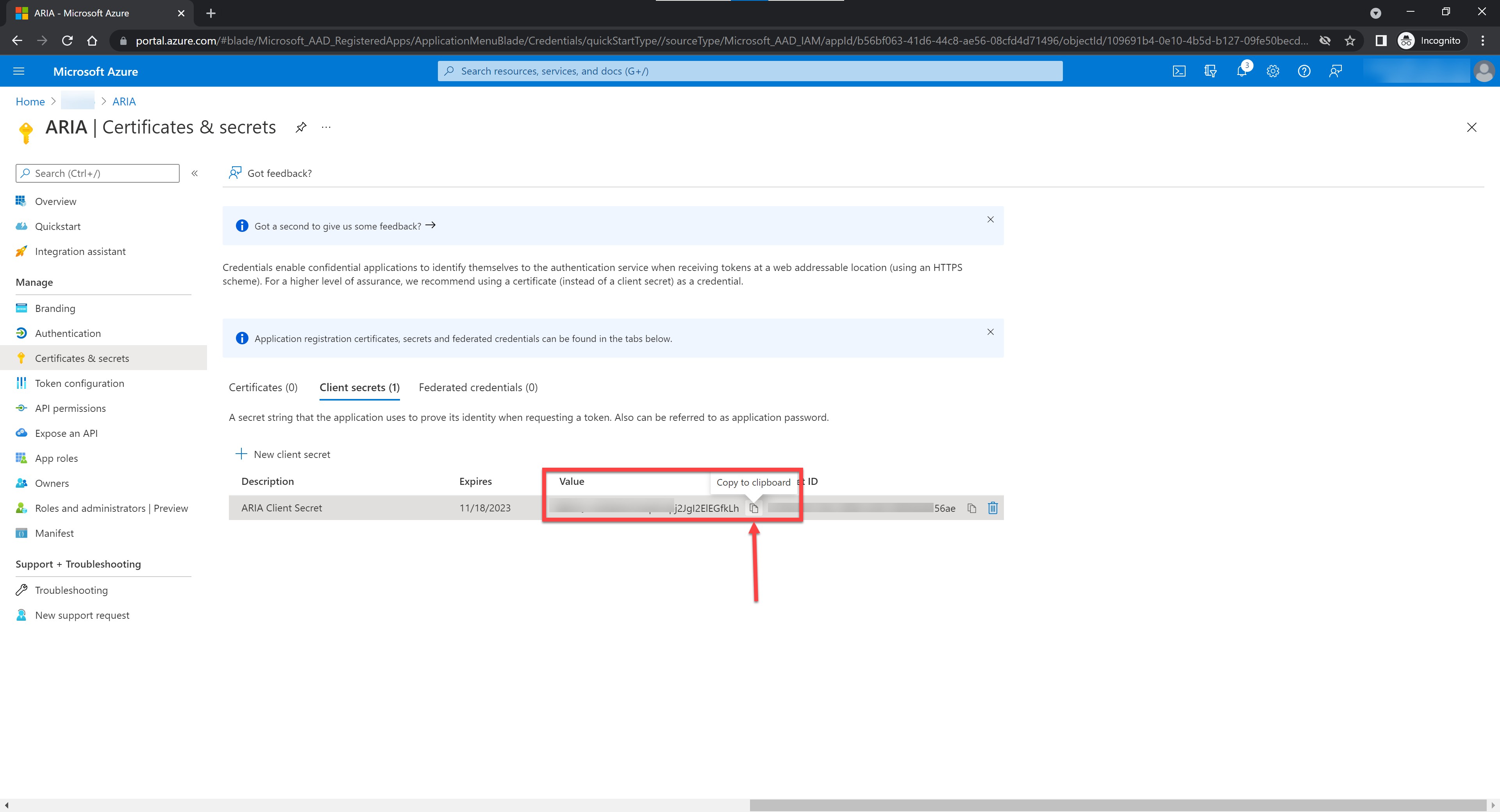Open Azure Cloud Shell icon

coord(1179,71)
